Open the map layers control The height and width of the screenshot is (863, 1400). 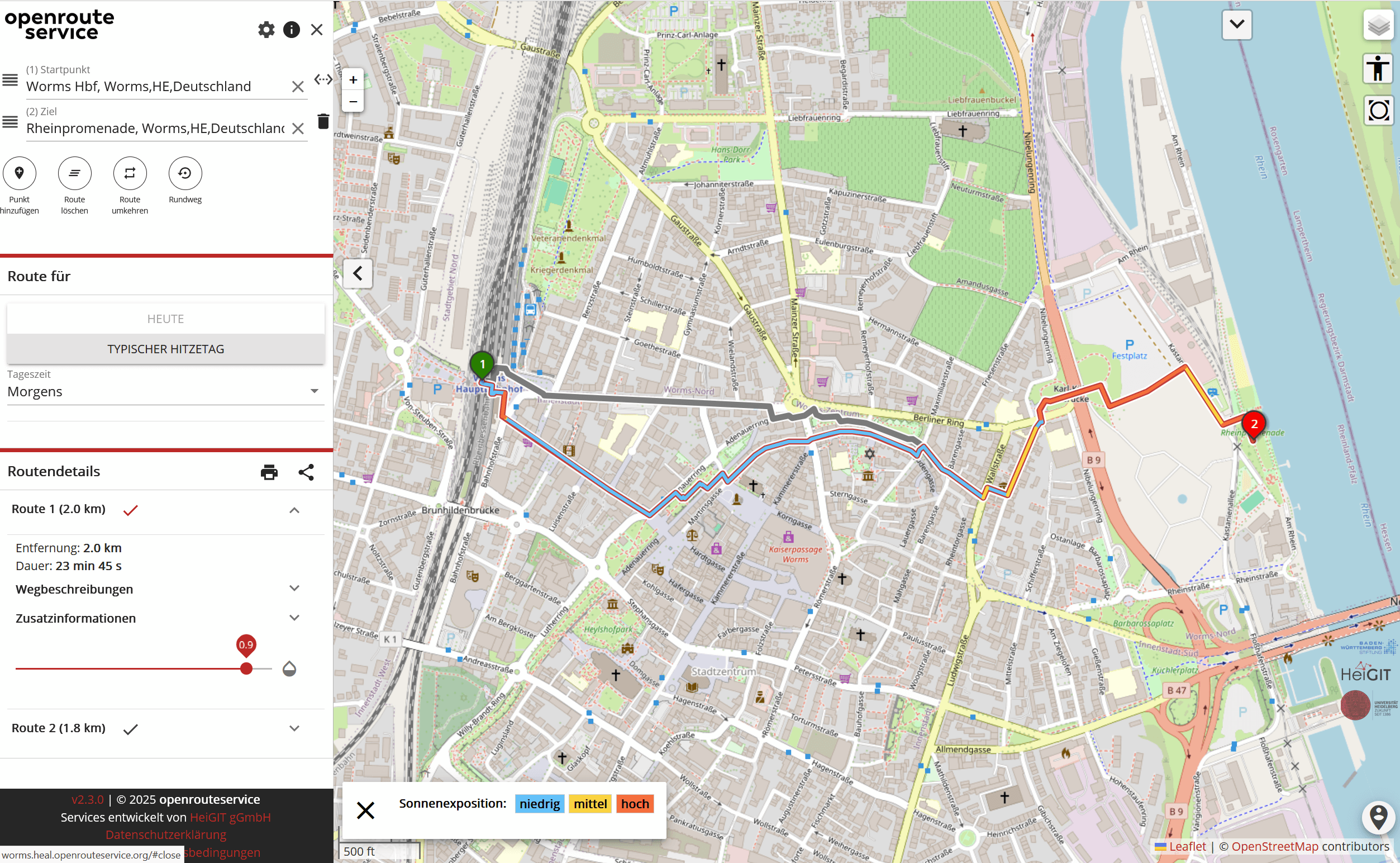point(1378,25)
